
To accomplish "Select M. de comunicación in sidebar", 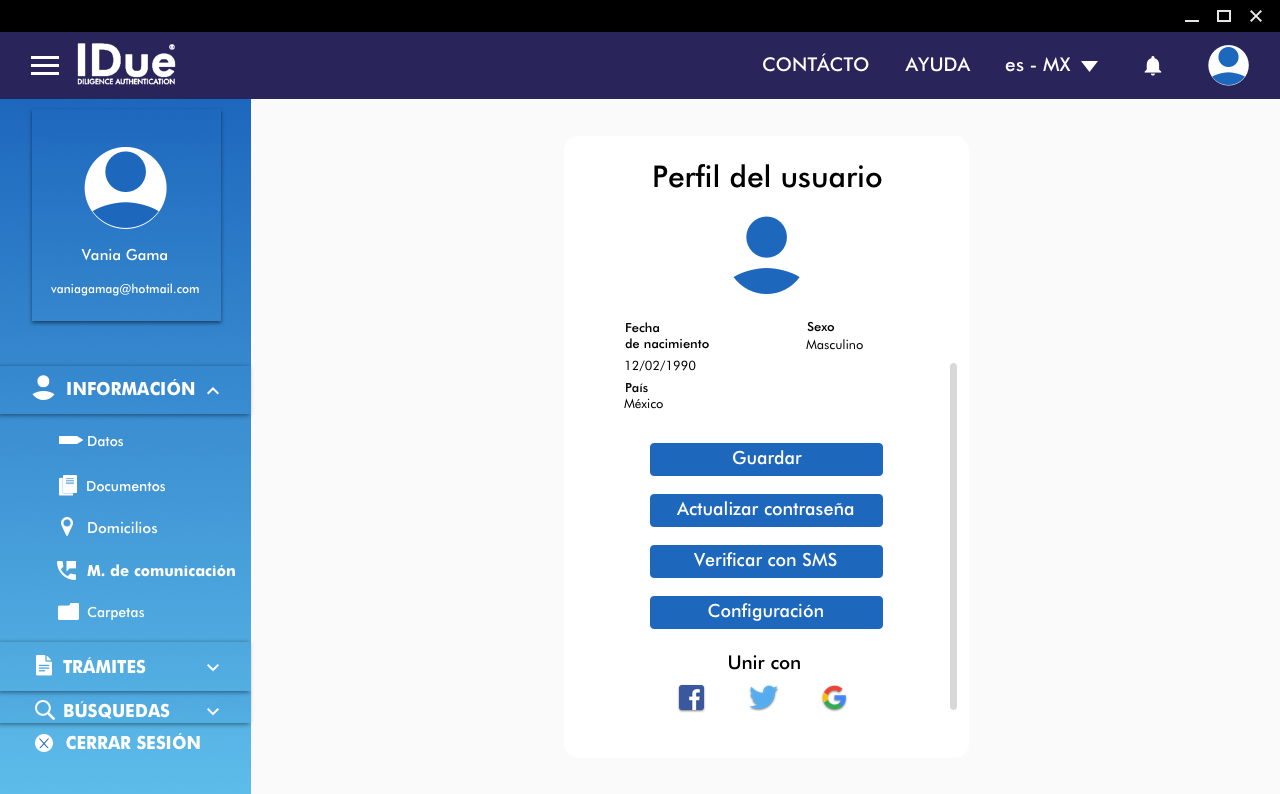I will (x=160, y=571).
